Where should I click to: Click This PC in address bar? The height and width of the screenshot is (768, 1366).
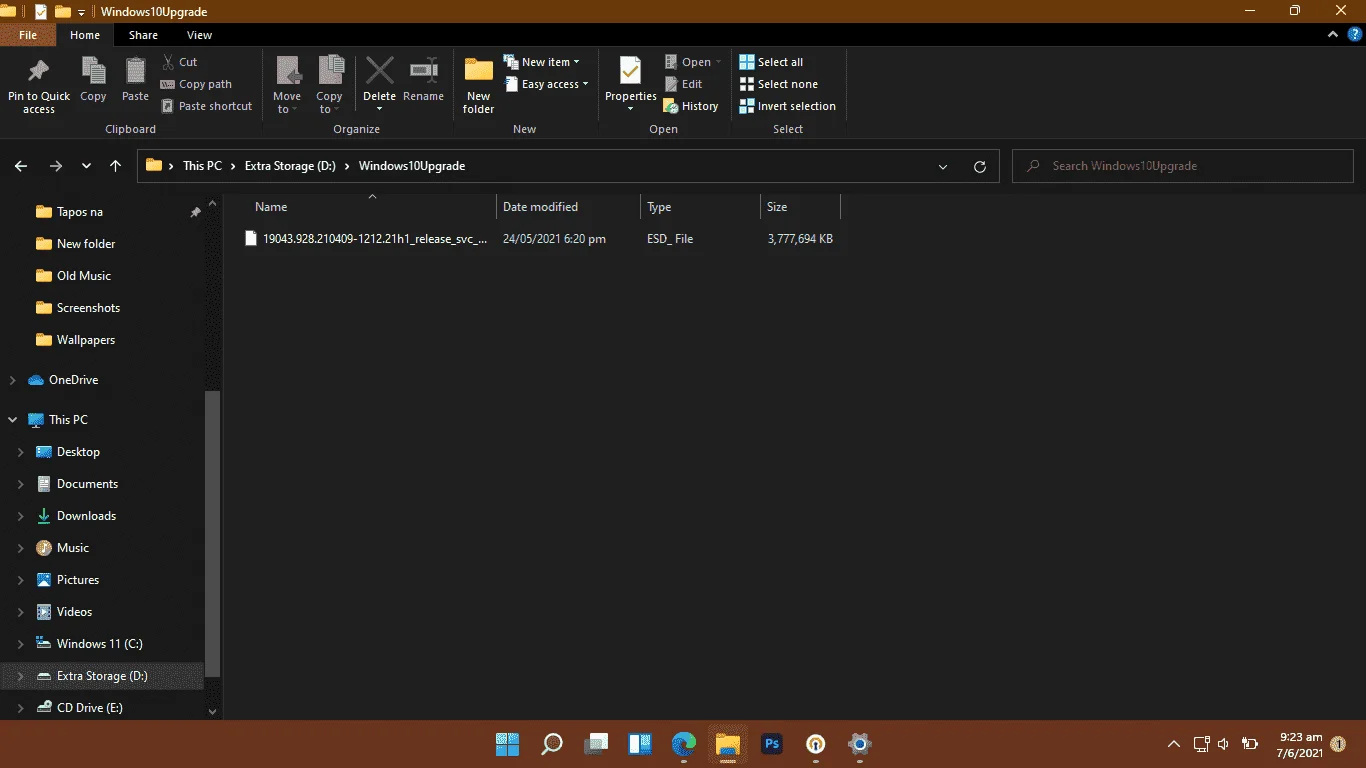point(202,166)
